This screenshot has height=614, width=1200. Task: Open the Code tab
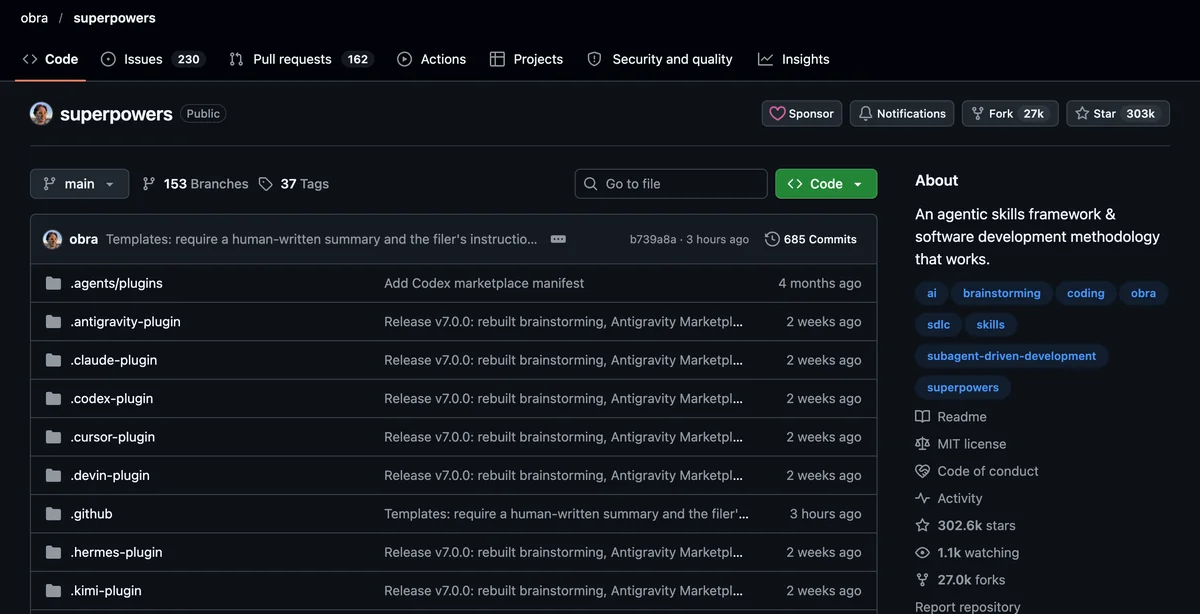[x=50, y=59]
